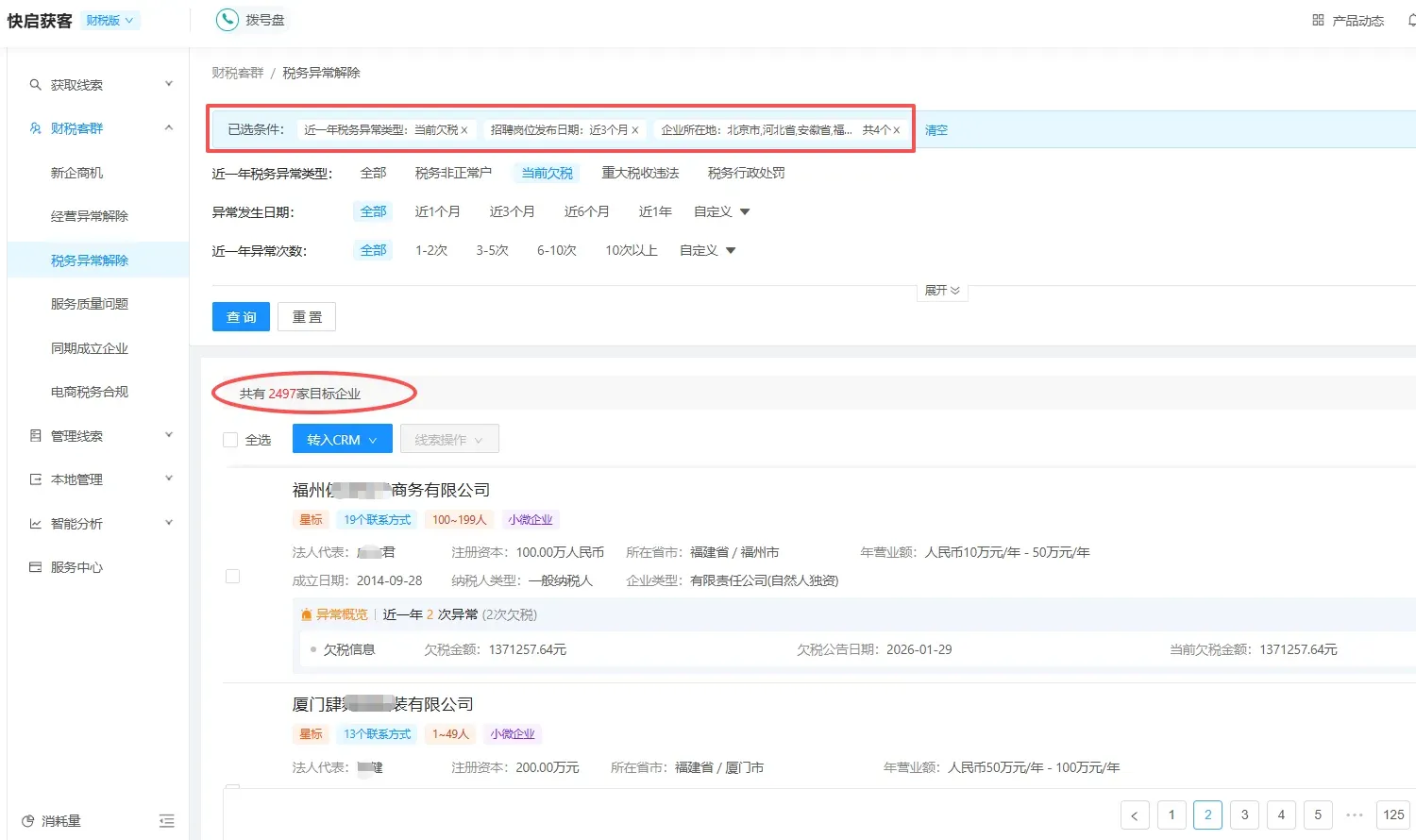Open 服务质量问题 in the sidebar
Viewport: 1416px width, 840px height.
(90, 304)
